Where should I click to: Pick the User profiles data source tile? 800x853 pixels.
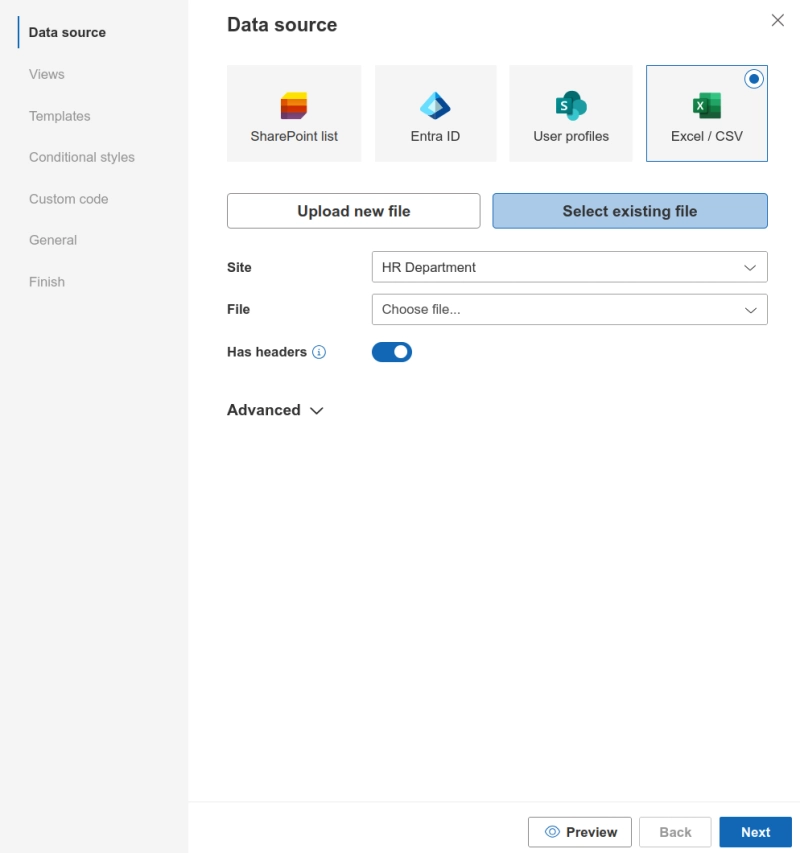[x=570, y=113]
